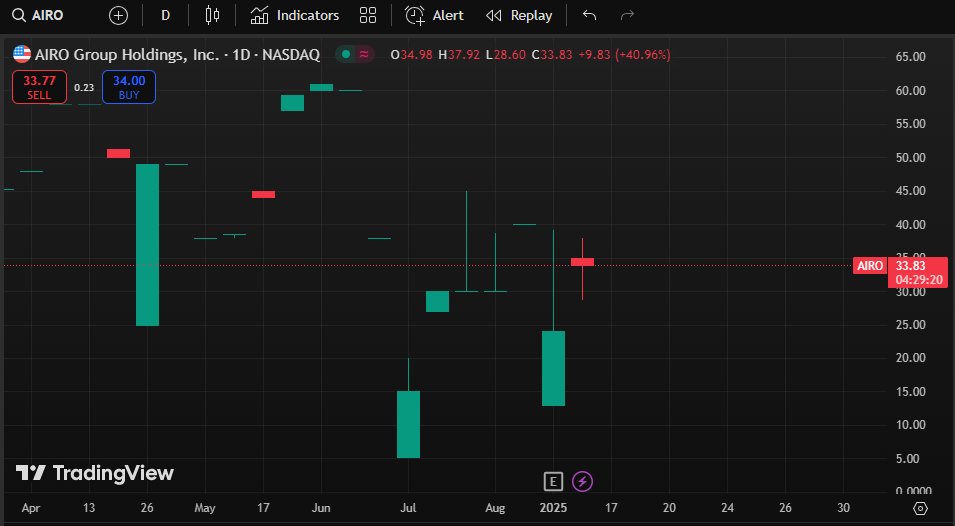Click the 65.00 price axis label
Viewport: 955px width, 526px height.
coord(911,57)
